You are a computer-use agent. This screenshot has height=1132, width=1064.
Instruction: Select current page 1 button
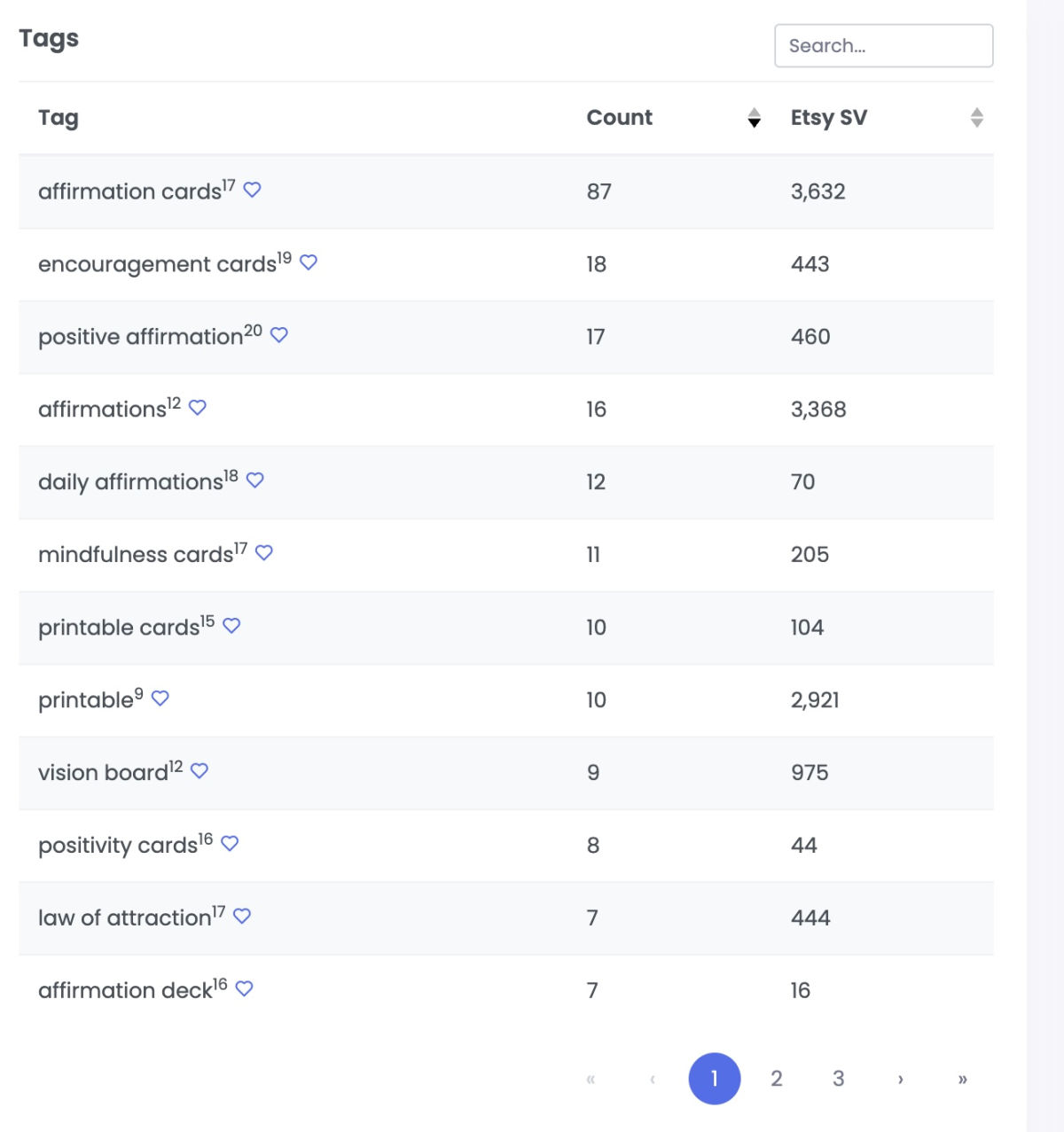pos(715,1079)
